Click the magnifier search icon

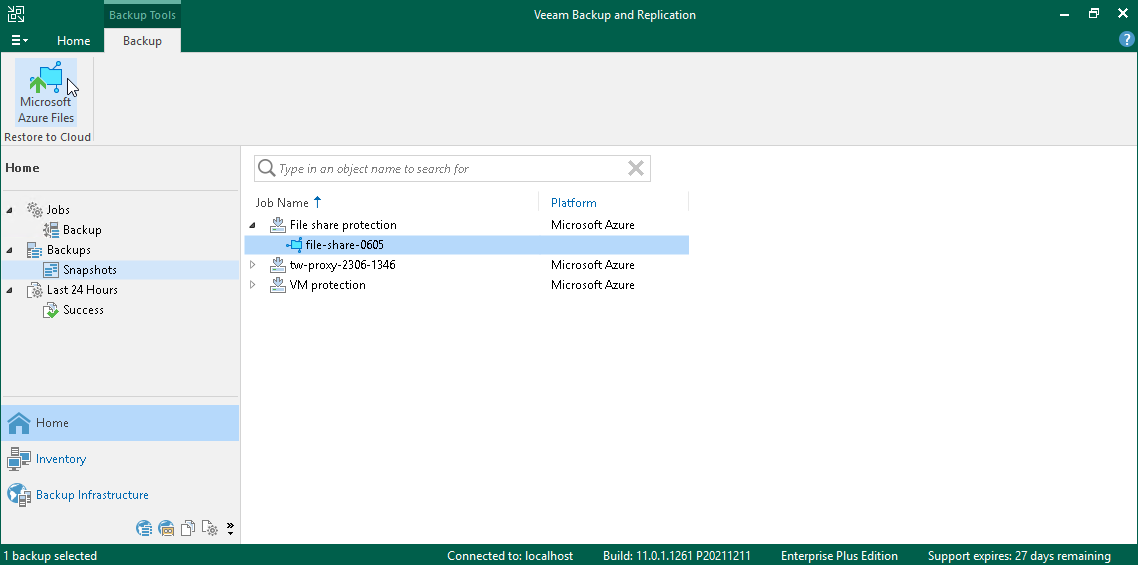tap(266, 168)
